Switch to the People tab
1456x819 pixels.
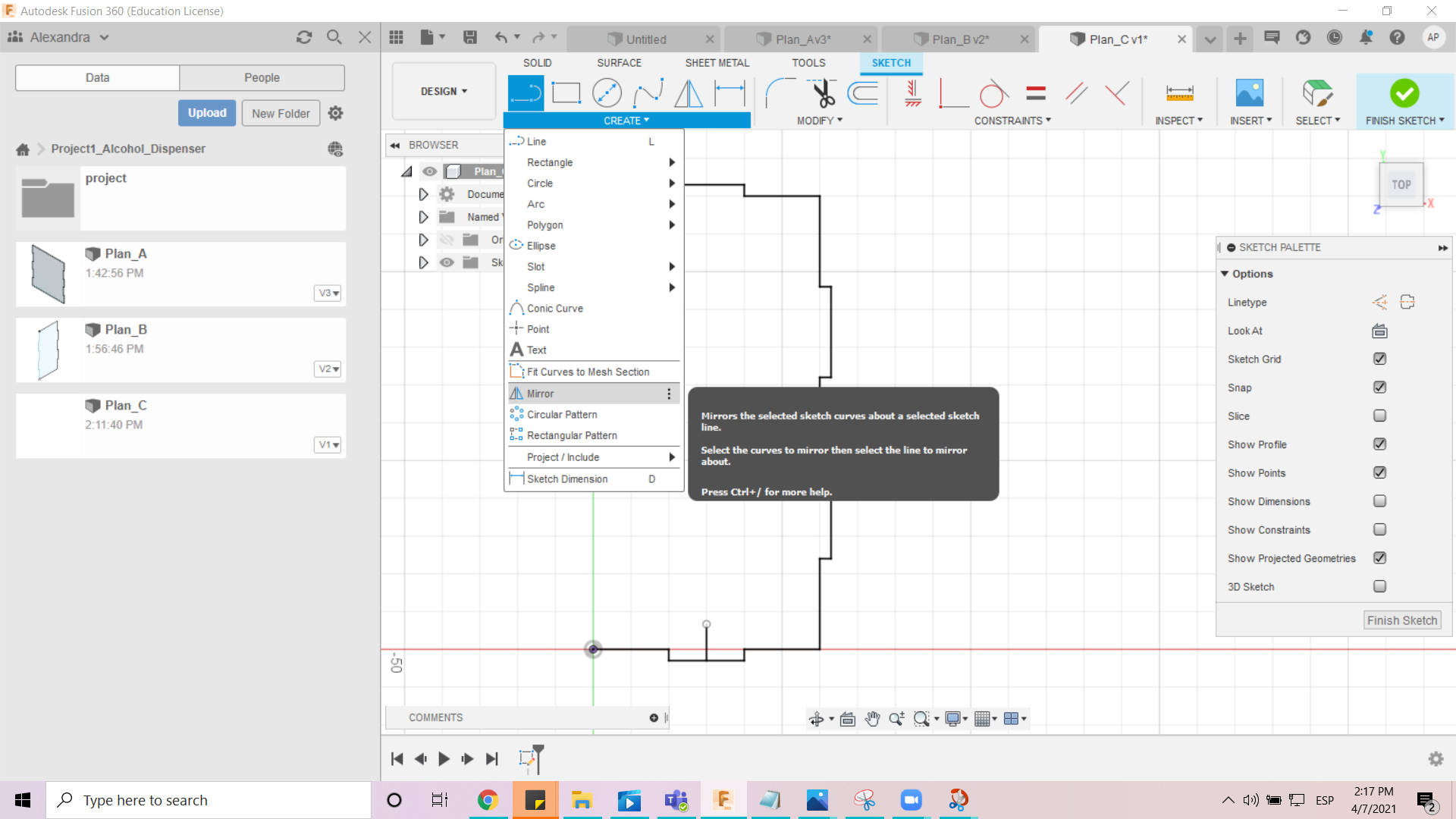pyautogui.click(x=262, y=78)
